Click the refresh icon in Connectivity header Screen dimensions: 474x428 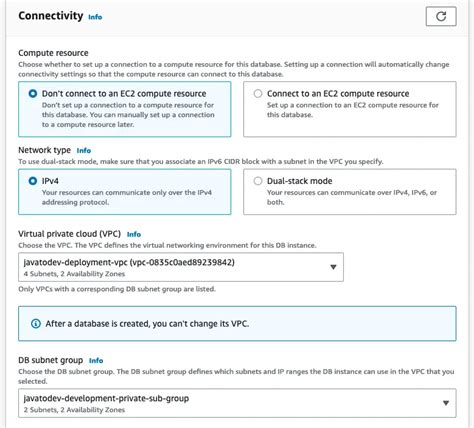click(441, 16)
